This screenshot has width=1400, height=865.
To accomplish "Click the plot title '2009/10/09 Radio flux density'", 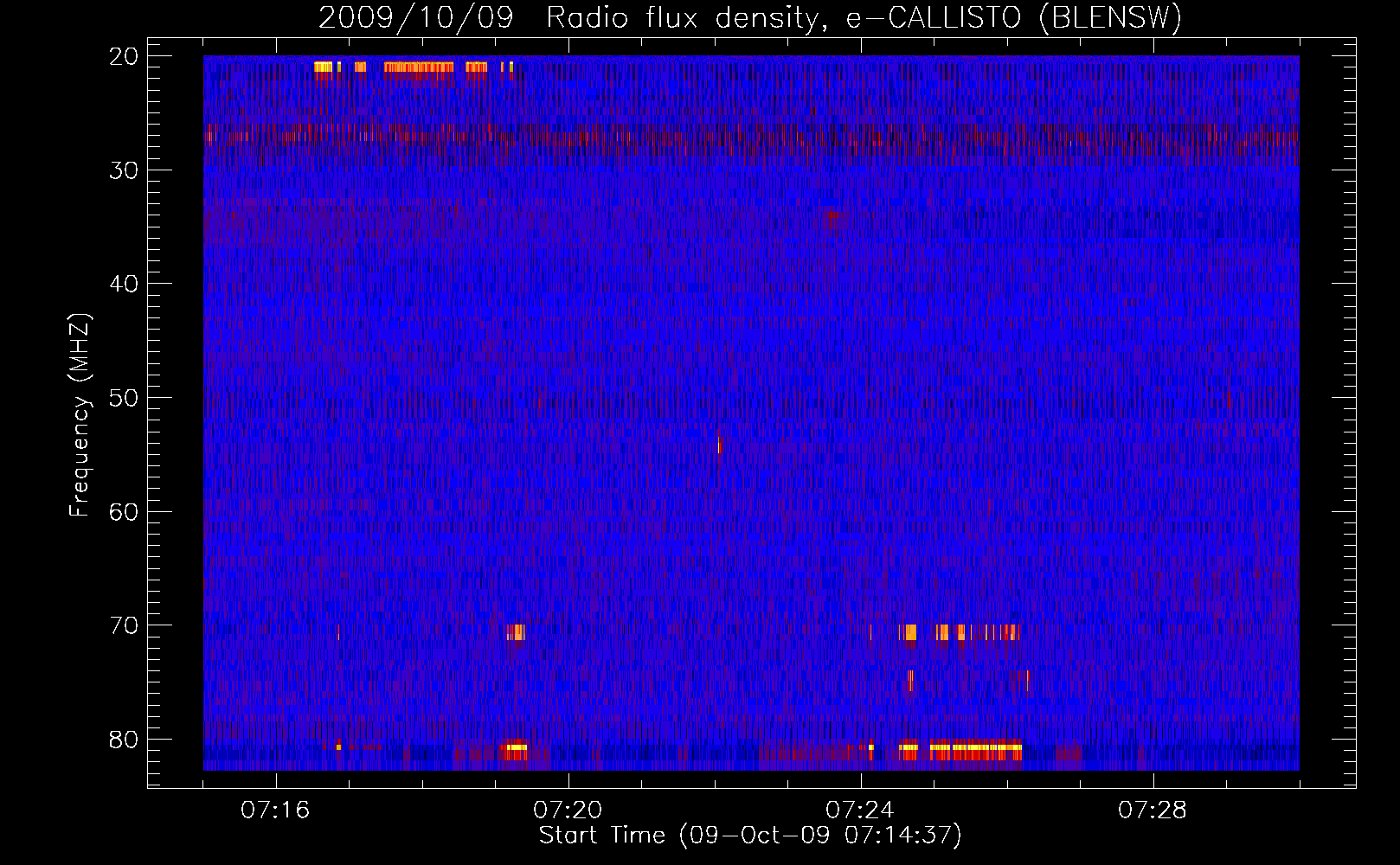I will [750, 17].
